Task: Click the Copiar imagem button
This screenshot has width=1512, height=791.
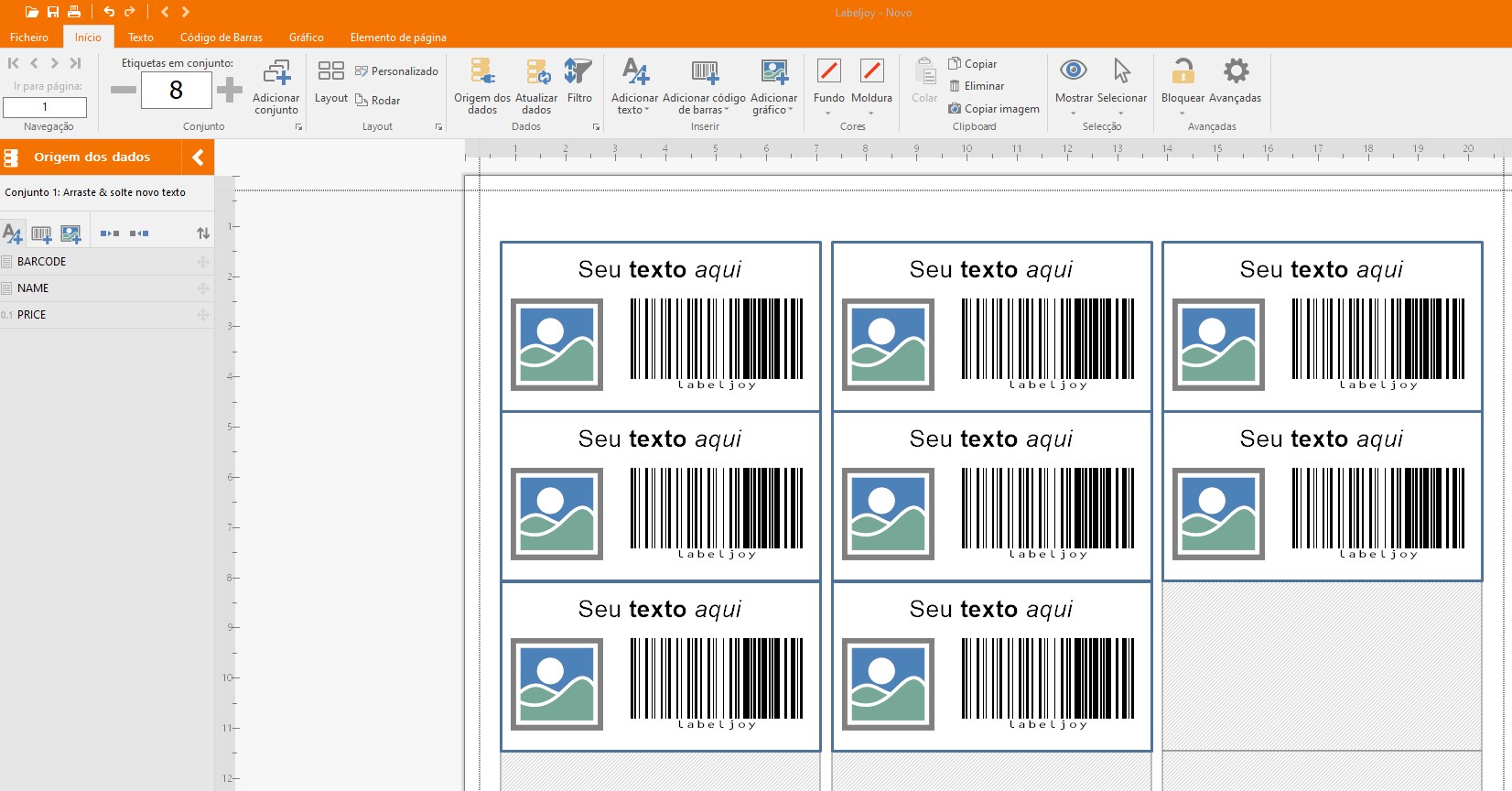Action: 994,109
